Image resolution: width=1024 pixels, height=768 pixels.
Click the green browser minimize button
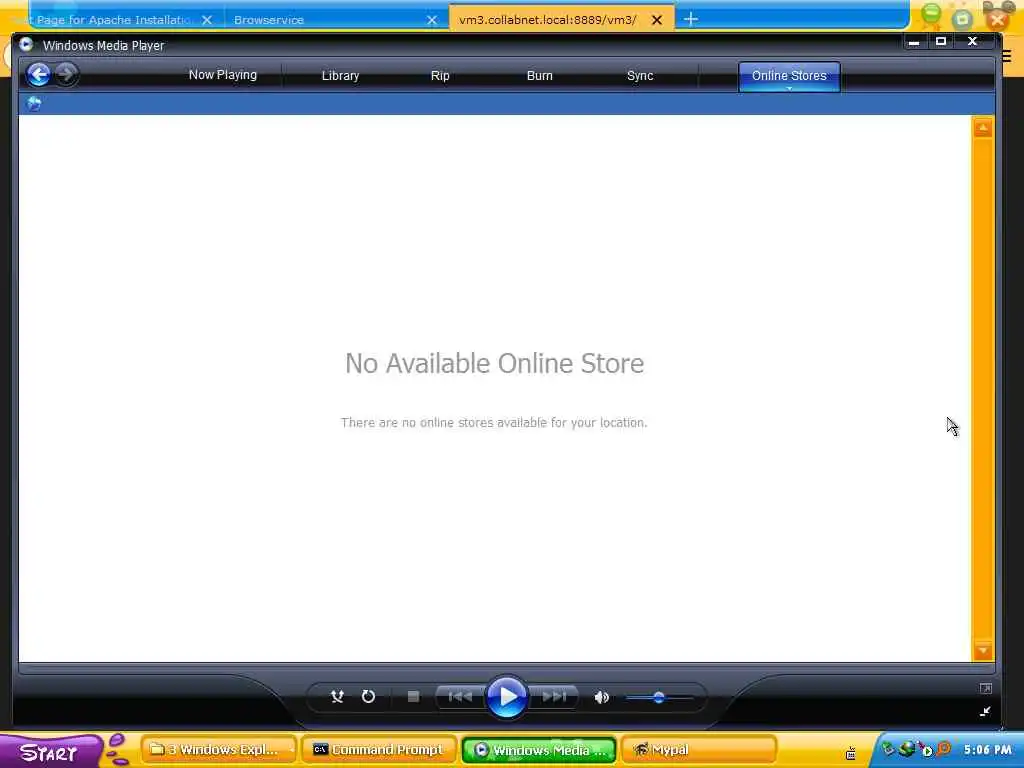point(931,14)
